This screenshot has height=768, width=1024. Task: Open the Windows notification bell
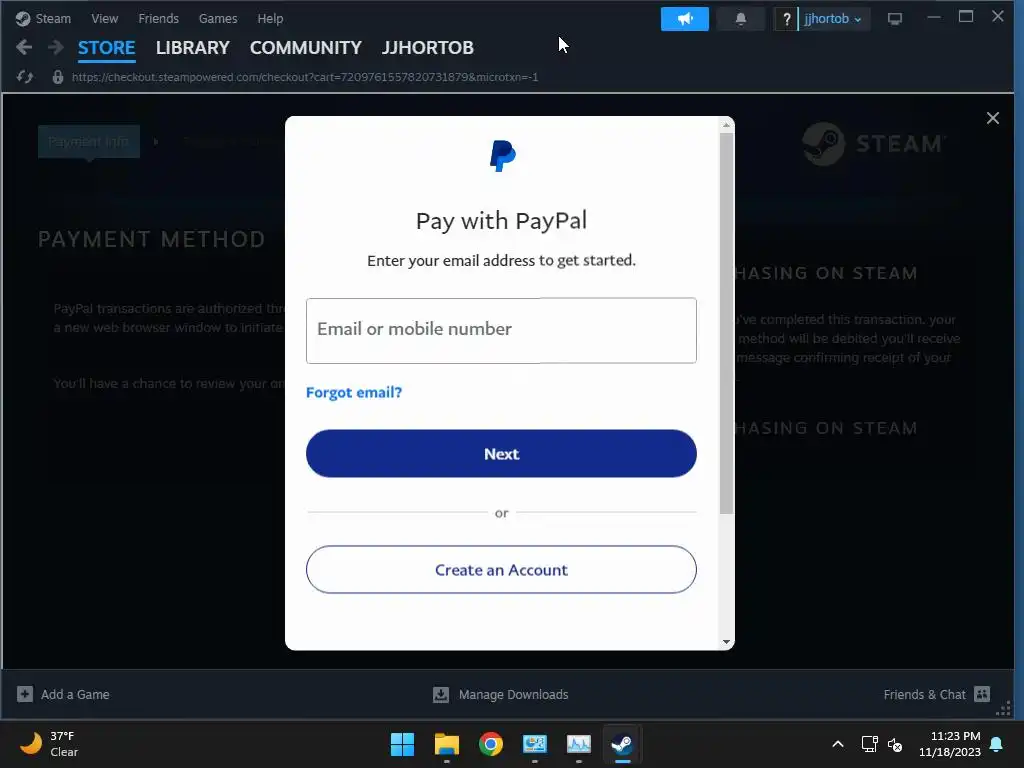[997, 744]
